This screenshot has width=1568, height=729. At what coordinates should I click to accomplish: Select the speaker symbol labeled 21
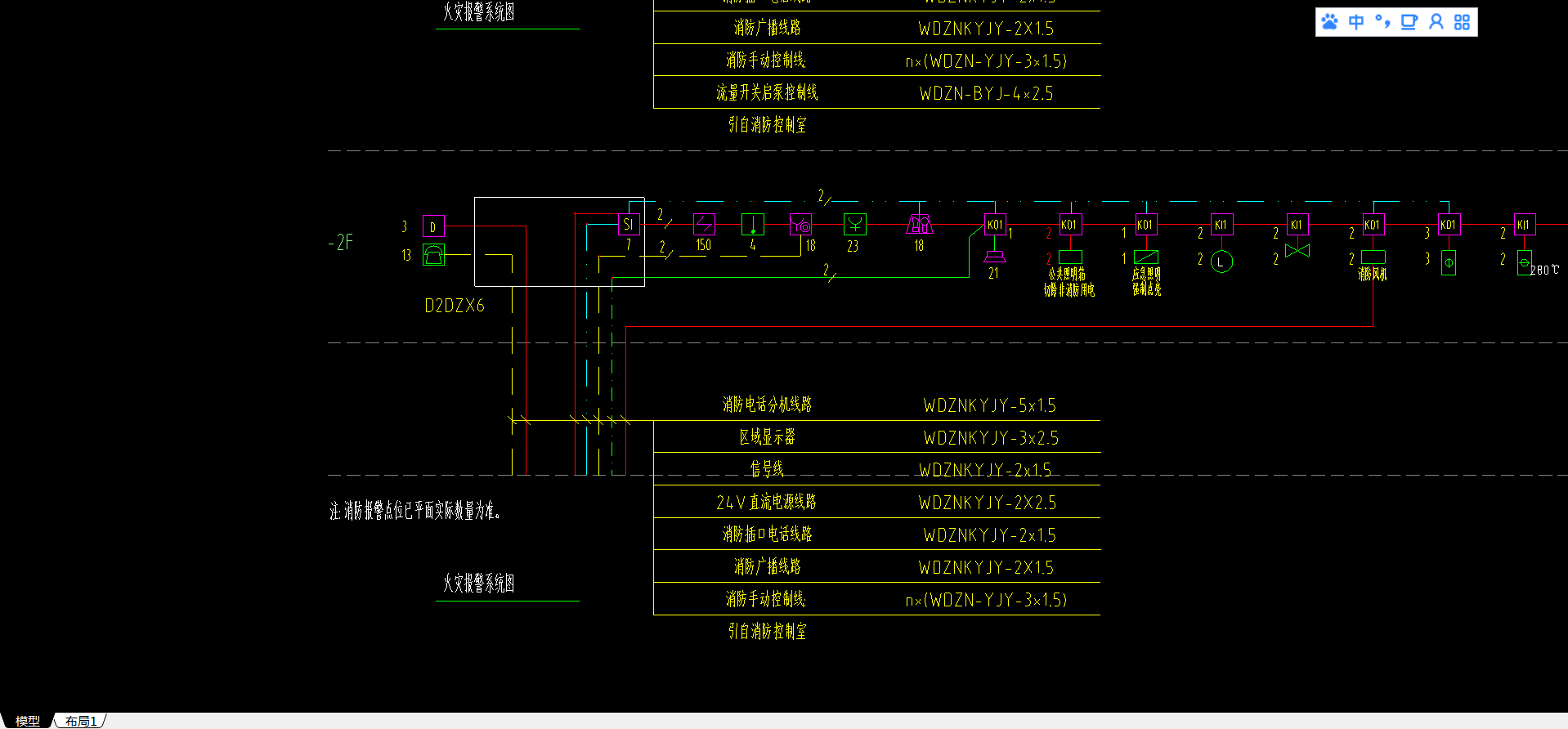point(995,257)
